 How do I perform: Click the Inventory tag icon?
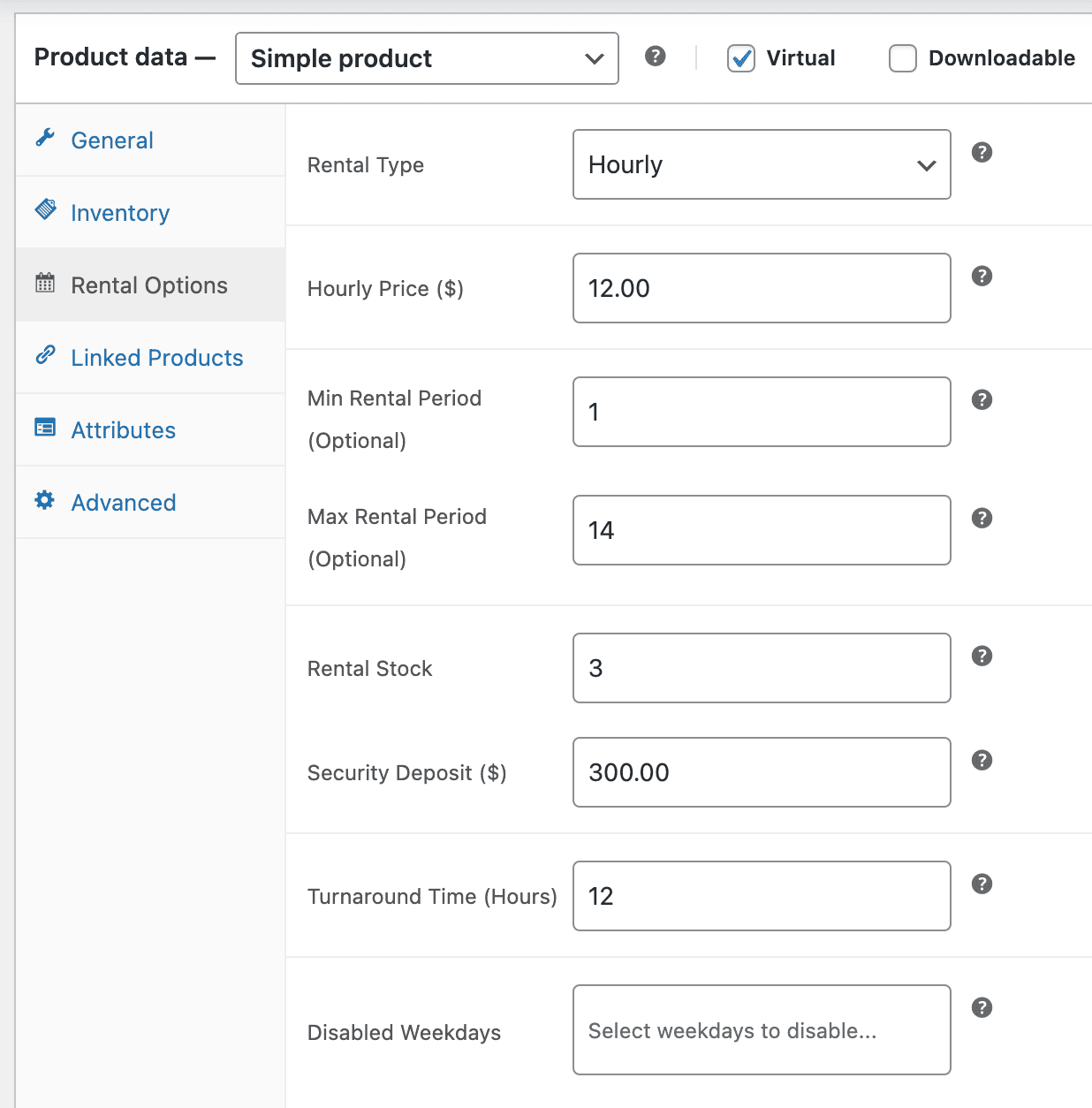pyautogui.click(x=45, y=209)
